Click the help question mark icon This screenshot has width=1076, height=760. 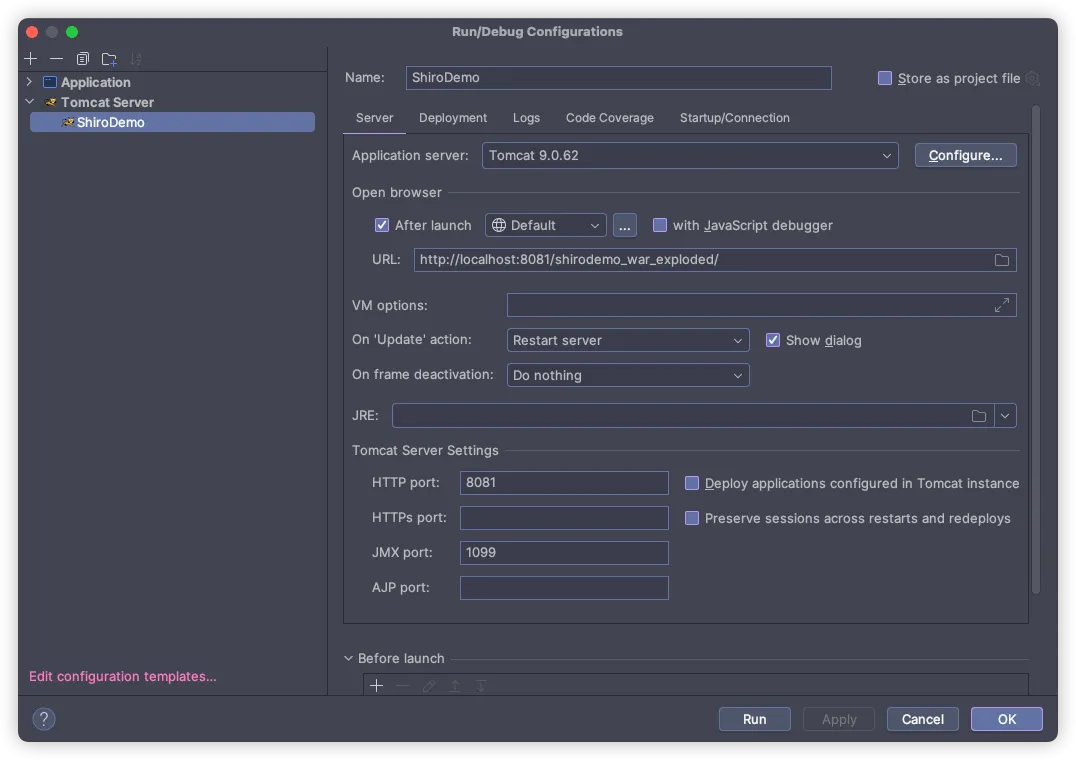(x=44, y=718)
